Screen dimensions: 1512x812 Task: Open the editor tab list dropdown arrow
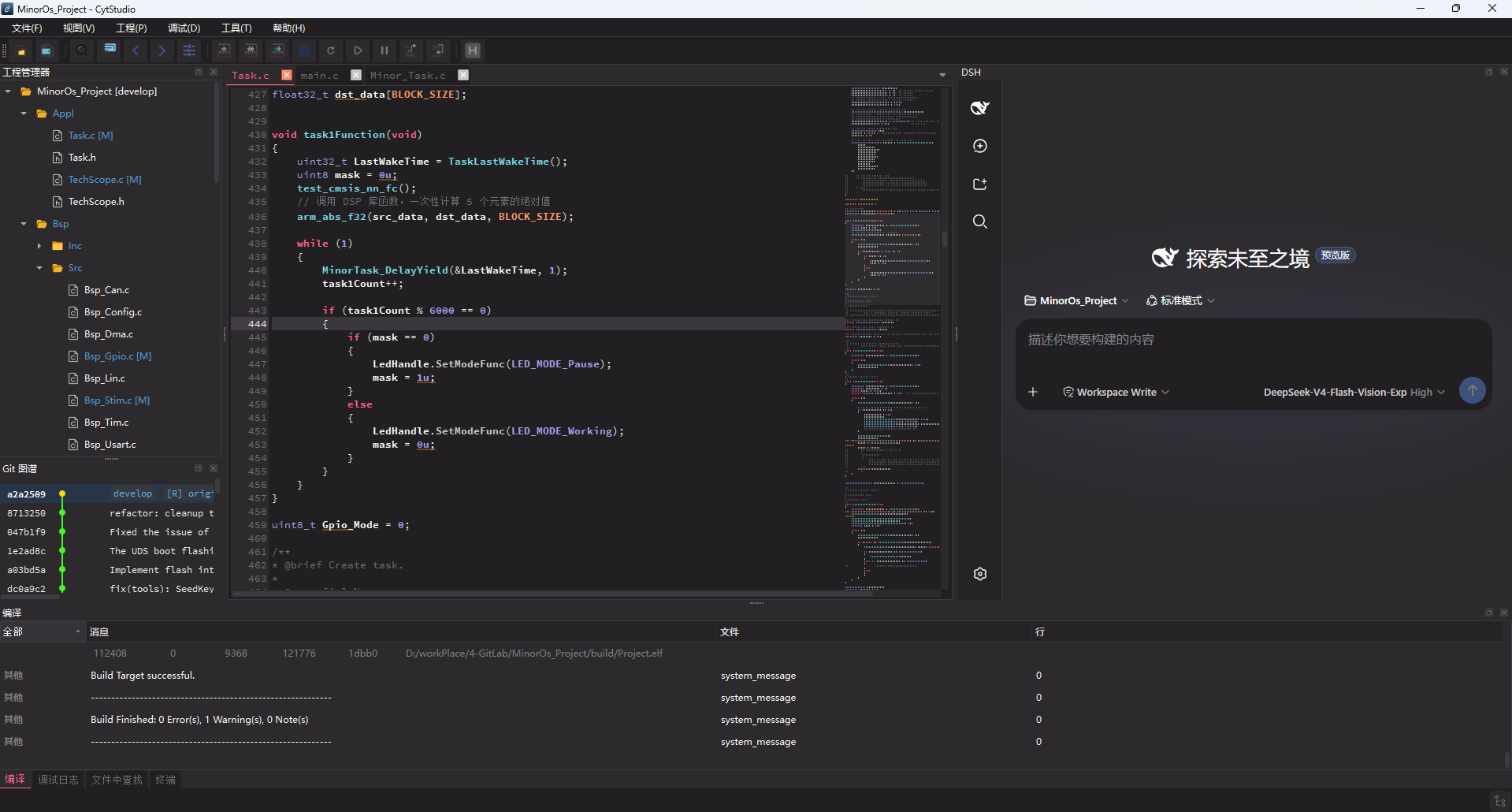pyautogui.click(x=942, y=75)
